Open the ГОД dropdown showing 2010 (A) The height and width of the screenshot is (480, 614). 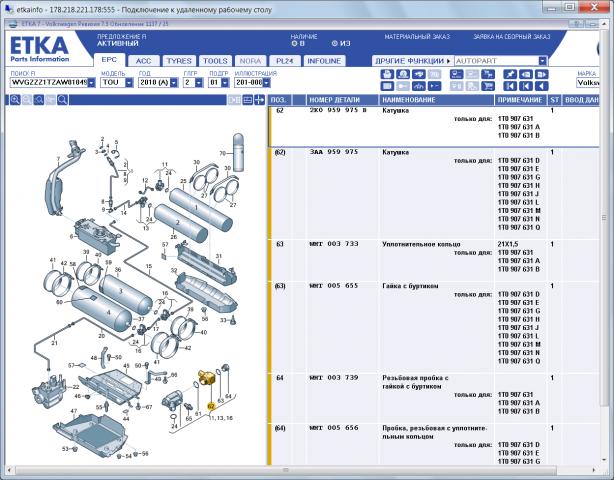pyautogui.click(x=174, y=83)
